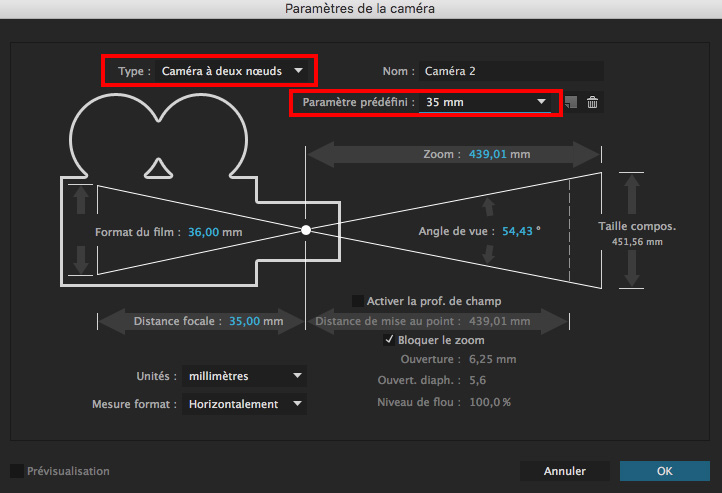The image size is (722, 493).
Task: Click the Nom field containing Caméra 2
Action: (x=511, y=71)
